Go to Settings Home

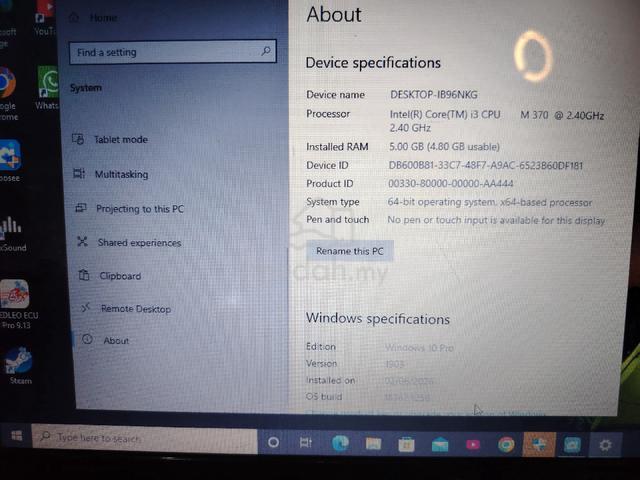click(103, 18)
